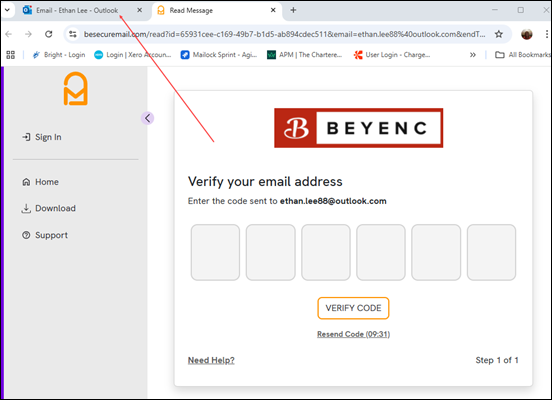552x400 pixels.
Task: Open the Bright - Login bookmark
Action: tap(59, 55)
